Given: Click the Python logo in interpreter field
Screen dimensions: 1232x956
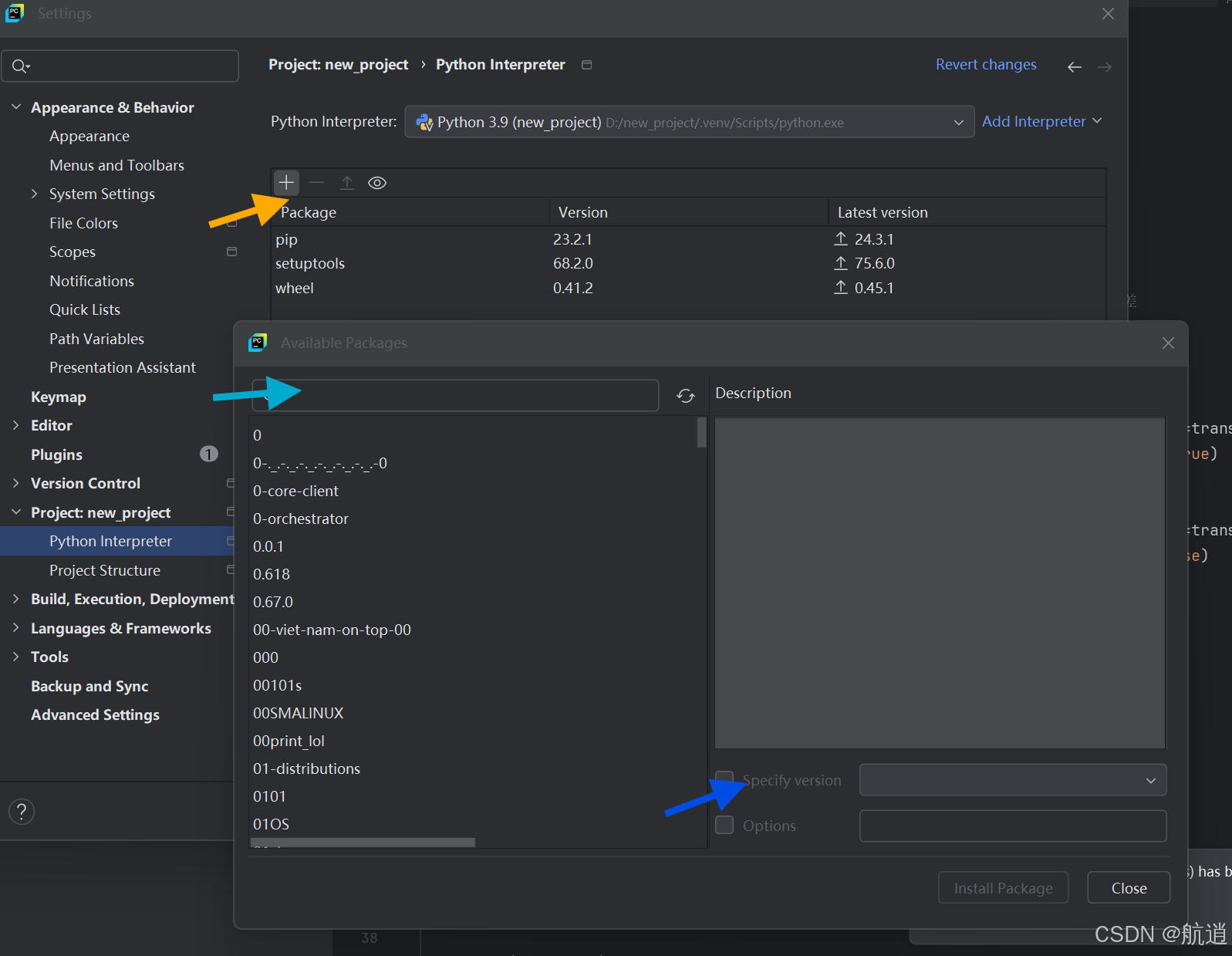Looking at the screenshot, I should pos(424,122).
